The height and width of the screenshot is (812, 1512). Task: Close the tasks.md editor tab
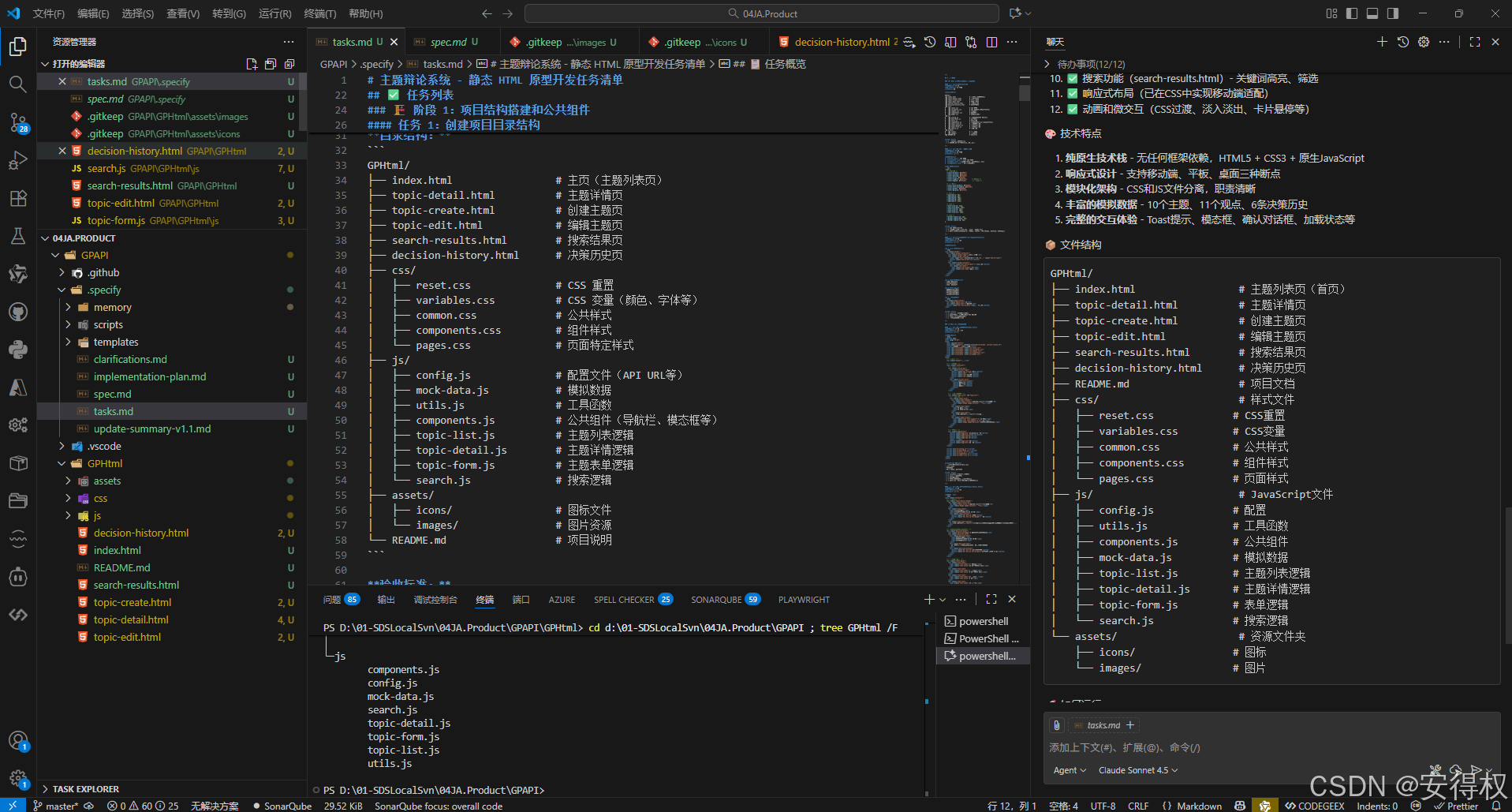click(394, 42)
